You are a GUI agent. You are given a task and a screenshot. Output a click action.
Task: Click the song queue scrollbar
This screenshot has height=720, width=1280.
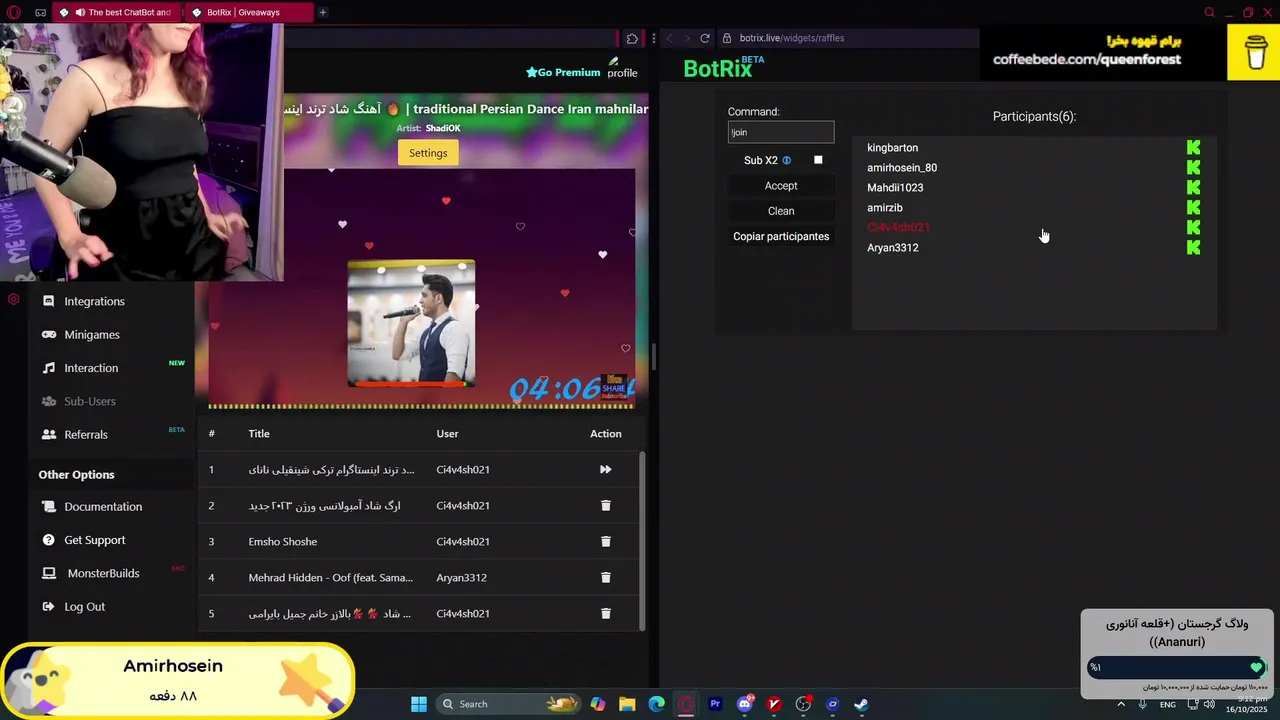click(642, 540)
